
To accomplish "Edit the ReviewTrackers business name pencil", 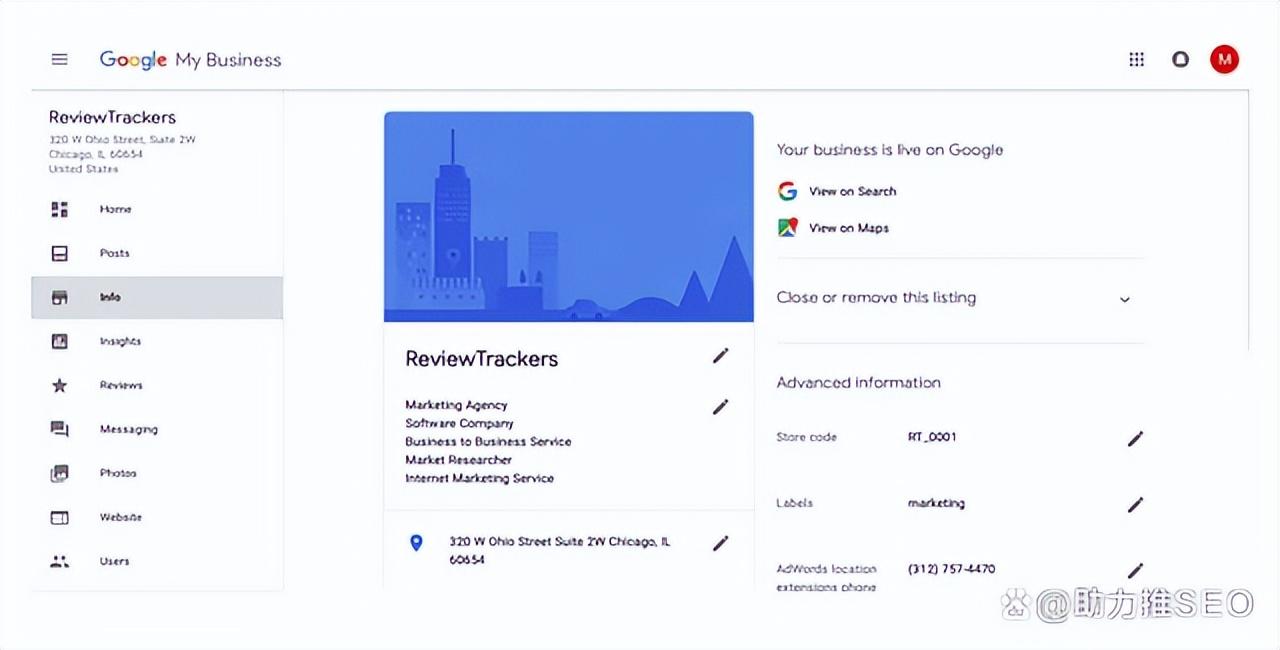I will [720, 356].
